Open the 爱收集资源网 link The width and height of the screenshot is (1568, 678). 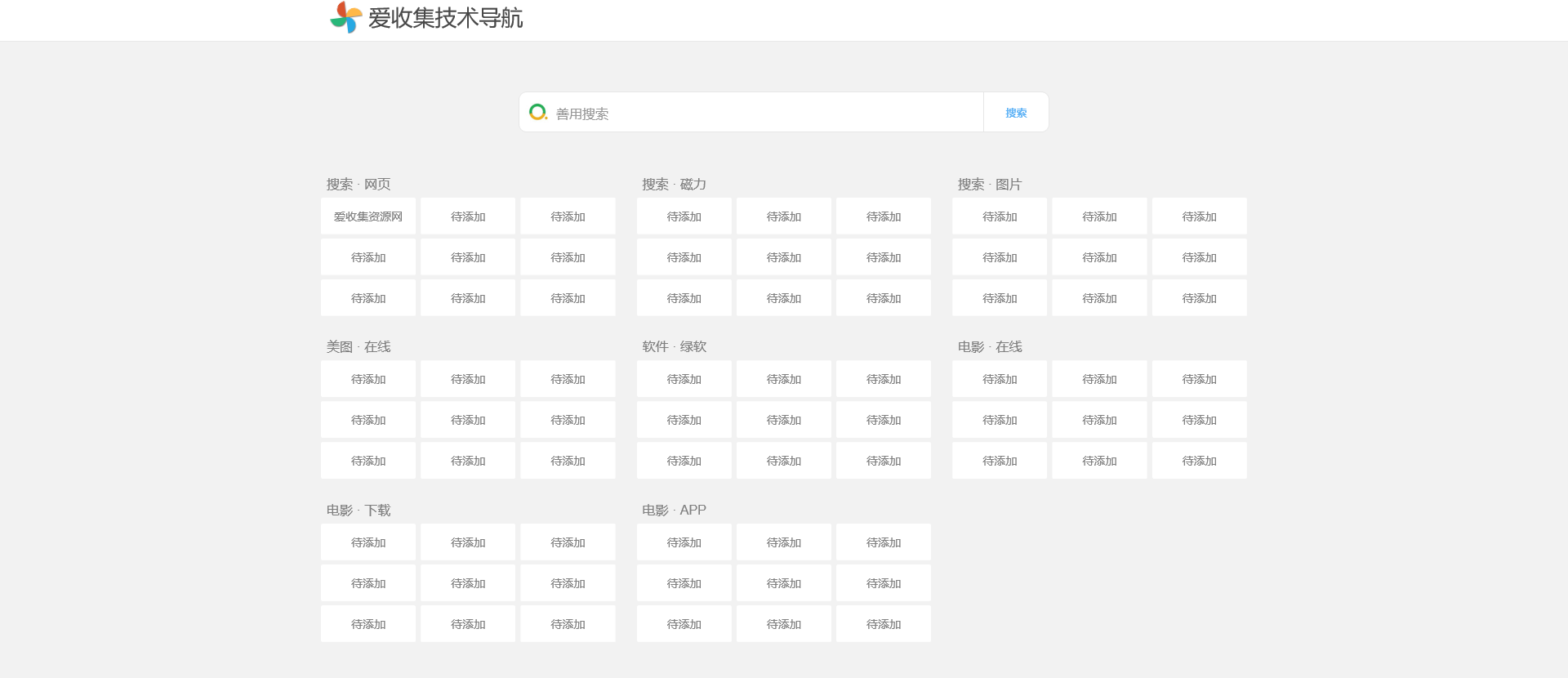click(368, 216)
